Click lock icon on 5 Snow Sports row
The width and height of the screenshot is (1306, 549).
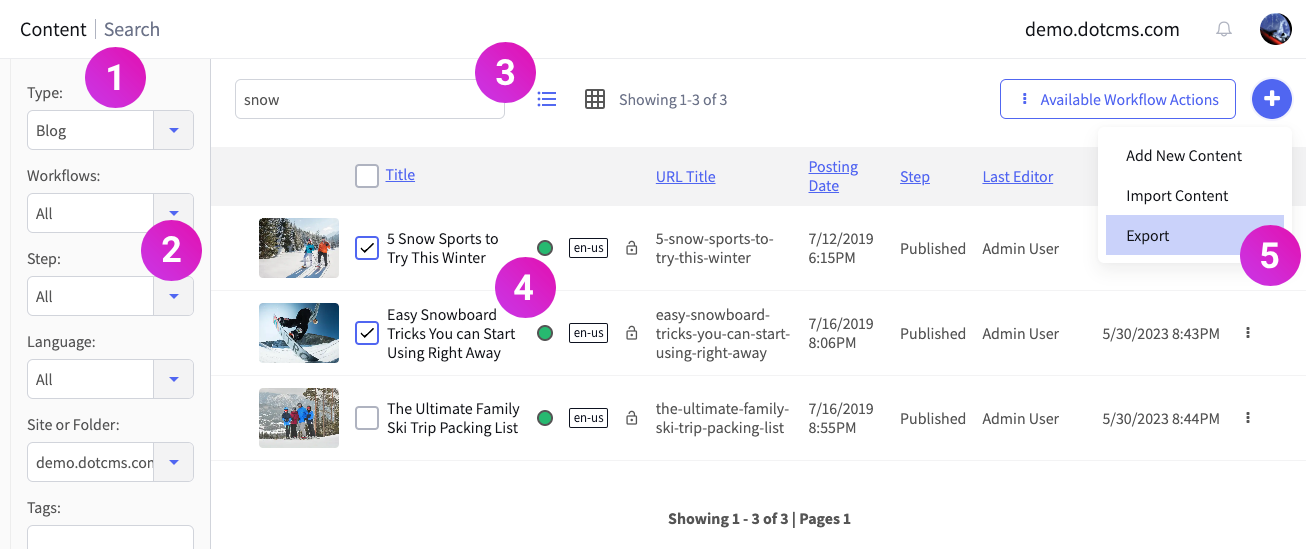tap(631, 248)
